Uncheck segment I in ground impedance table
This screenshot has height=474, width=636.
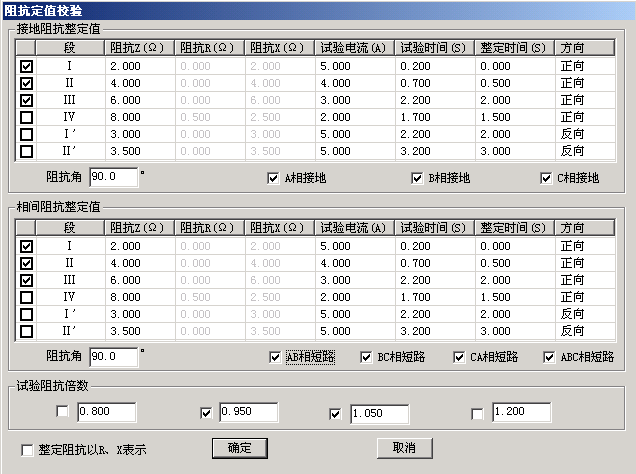click(26, 66)
